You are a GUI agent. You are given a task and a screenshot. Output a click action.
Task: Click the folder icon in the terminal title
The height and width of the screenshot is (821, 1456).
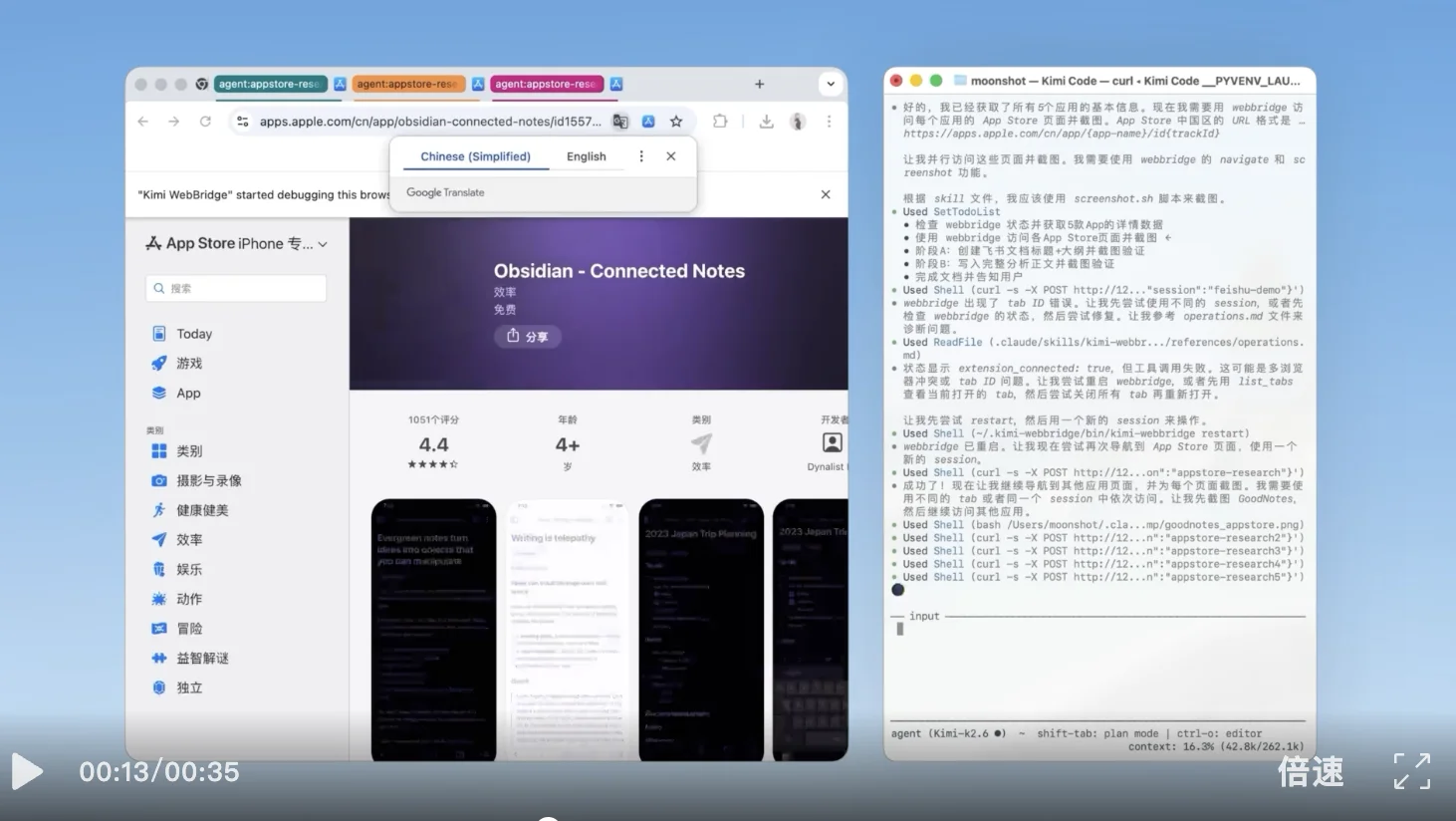[960, 81]
